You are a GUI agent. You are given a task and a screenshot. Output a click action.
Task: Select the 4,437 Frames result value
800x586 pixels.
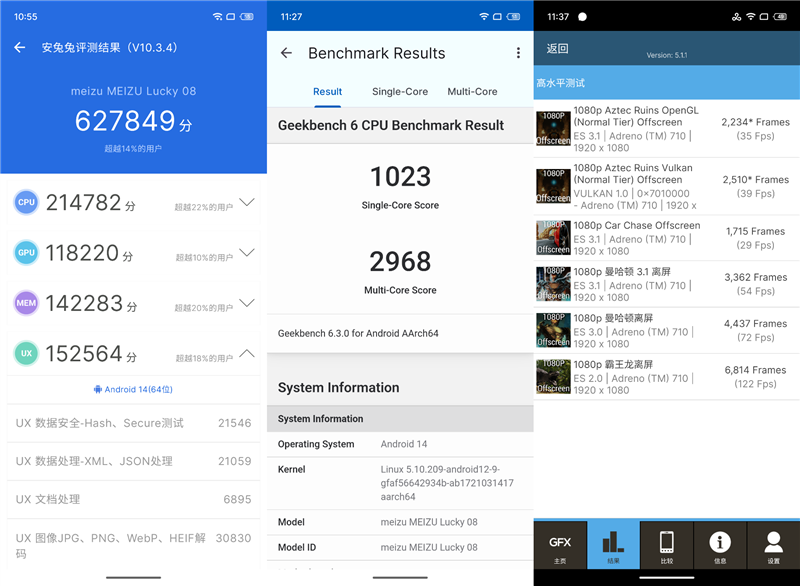tap(755, 324)
